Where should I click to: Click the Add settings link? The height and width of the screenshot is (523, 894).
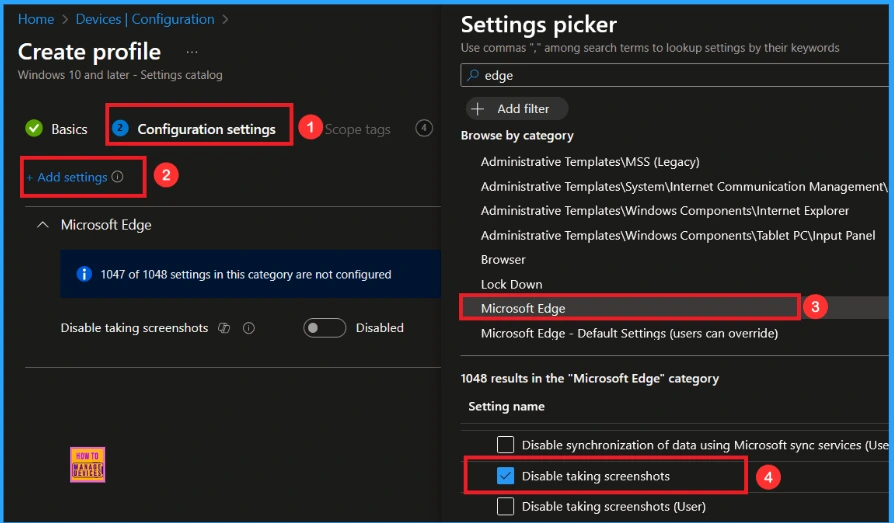67,177
